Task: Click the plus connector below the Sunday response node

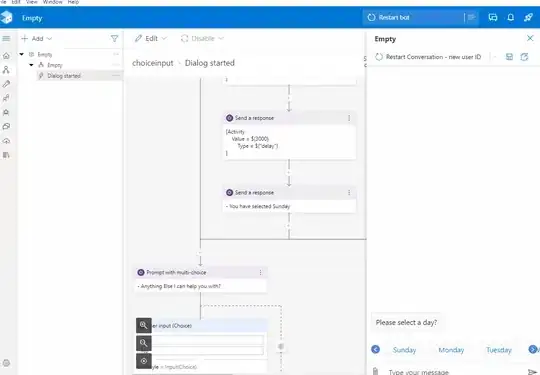Action: click(289, 226)
